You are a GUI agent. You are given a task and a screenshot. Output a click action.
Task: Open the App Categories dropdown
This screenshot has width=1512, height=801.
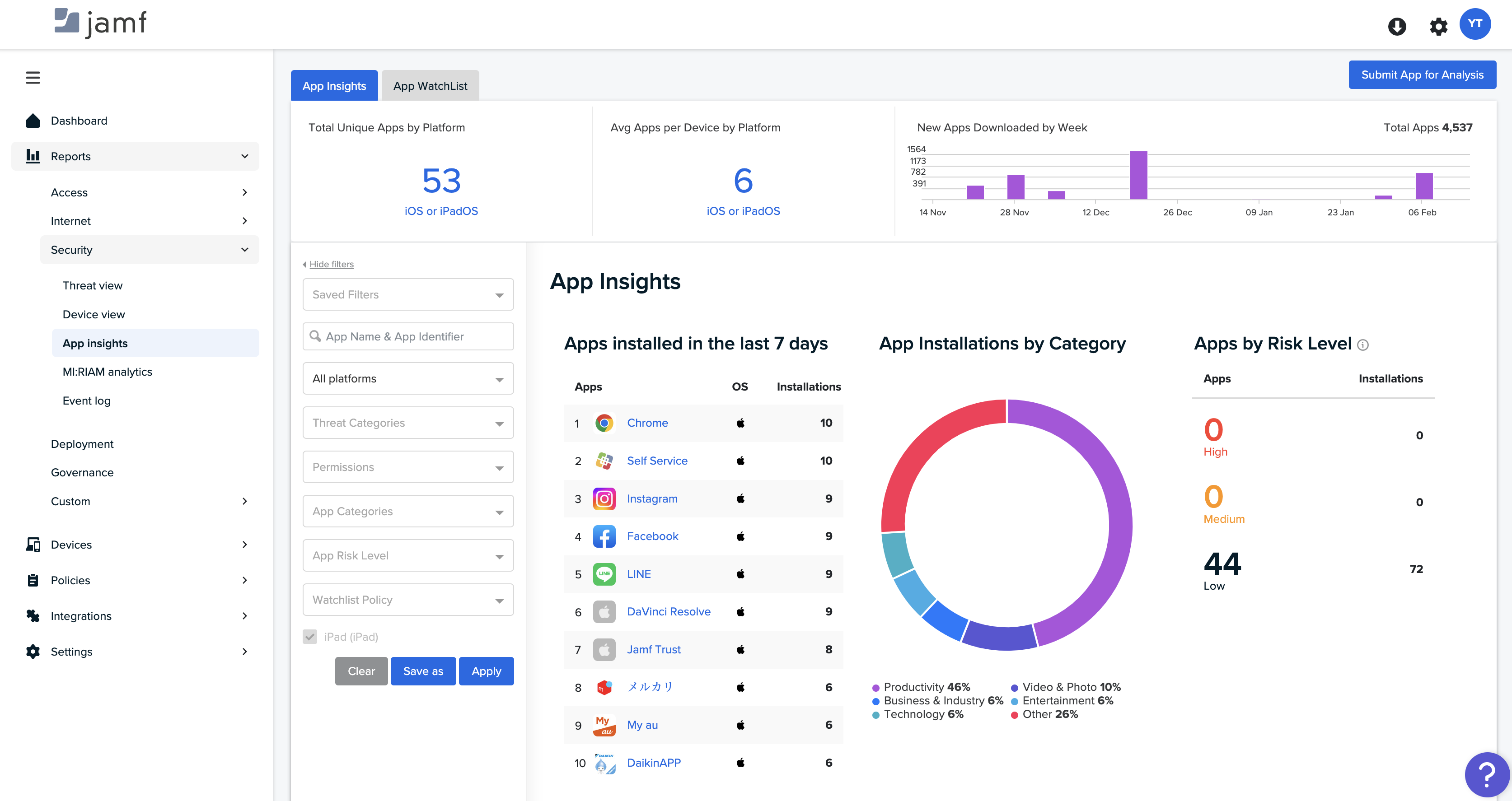click(x=408, y=511)
